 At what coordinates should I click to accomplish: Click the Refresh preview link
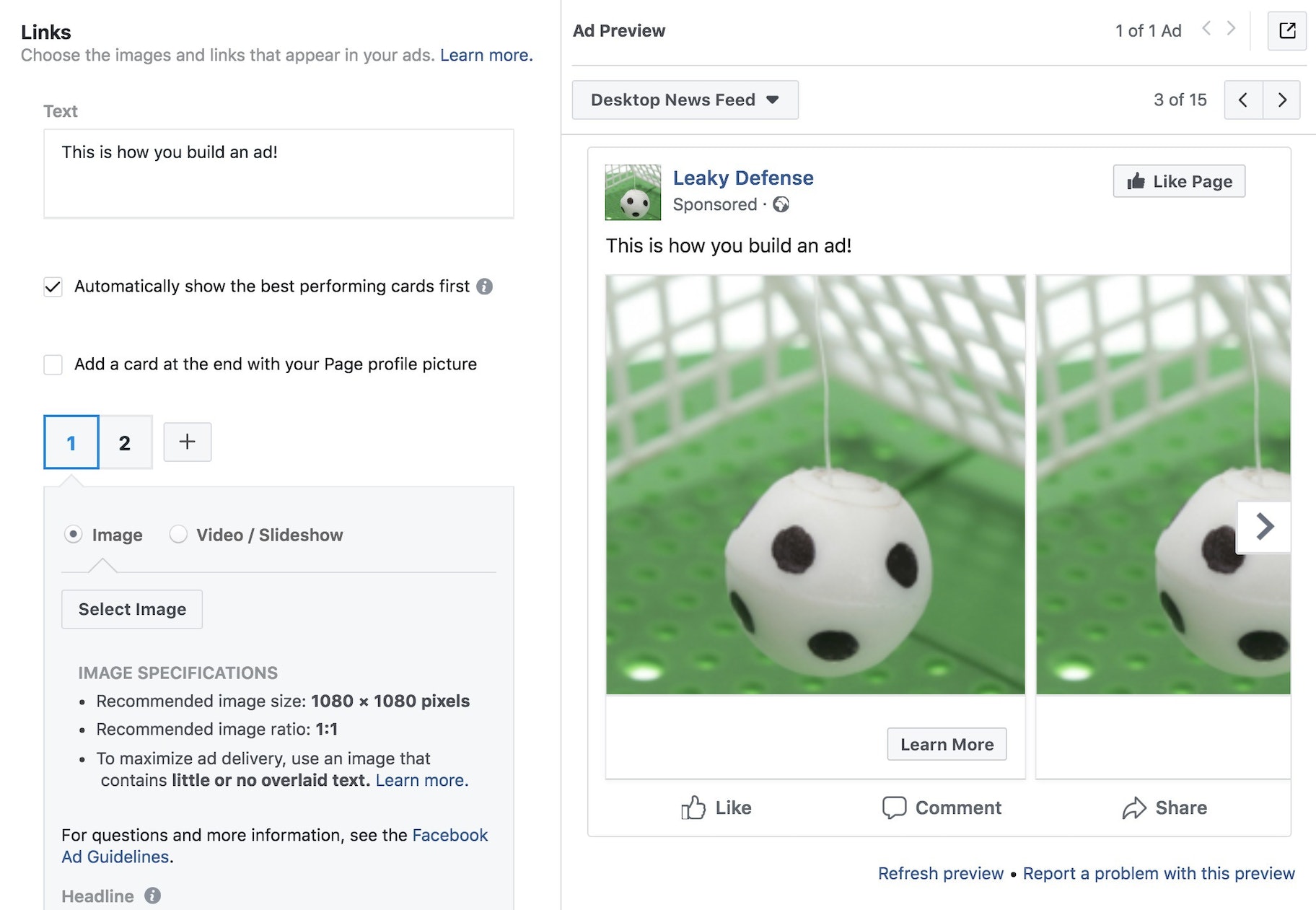tap(940, 873)
